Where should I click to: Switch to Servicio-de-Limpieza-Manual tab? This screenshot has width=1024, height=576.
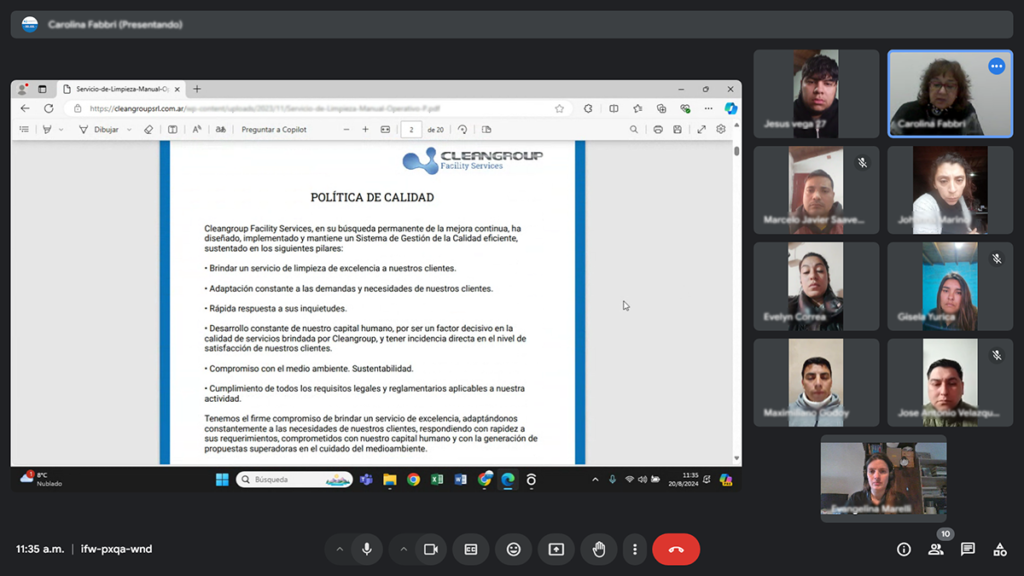[x=121, y=89]
